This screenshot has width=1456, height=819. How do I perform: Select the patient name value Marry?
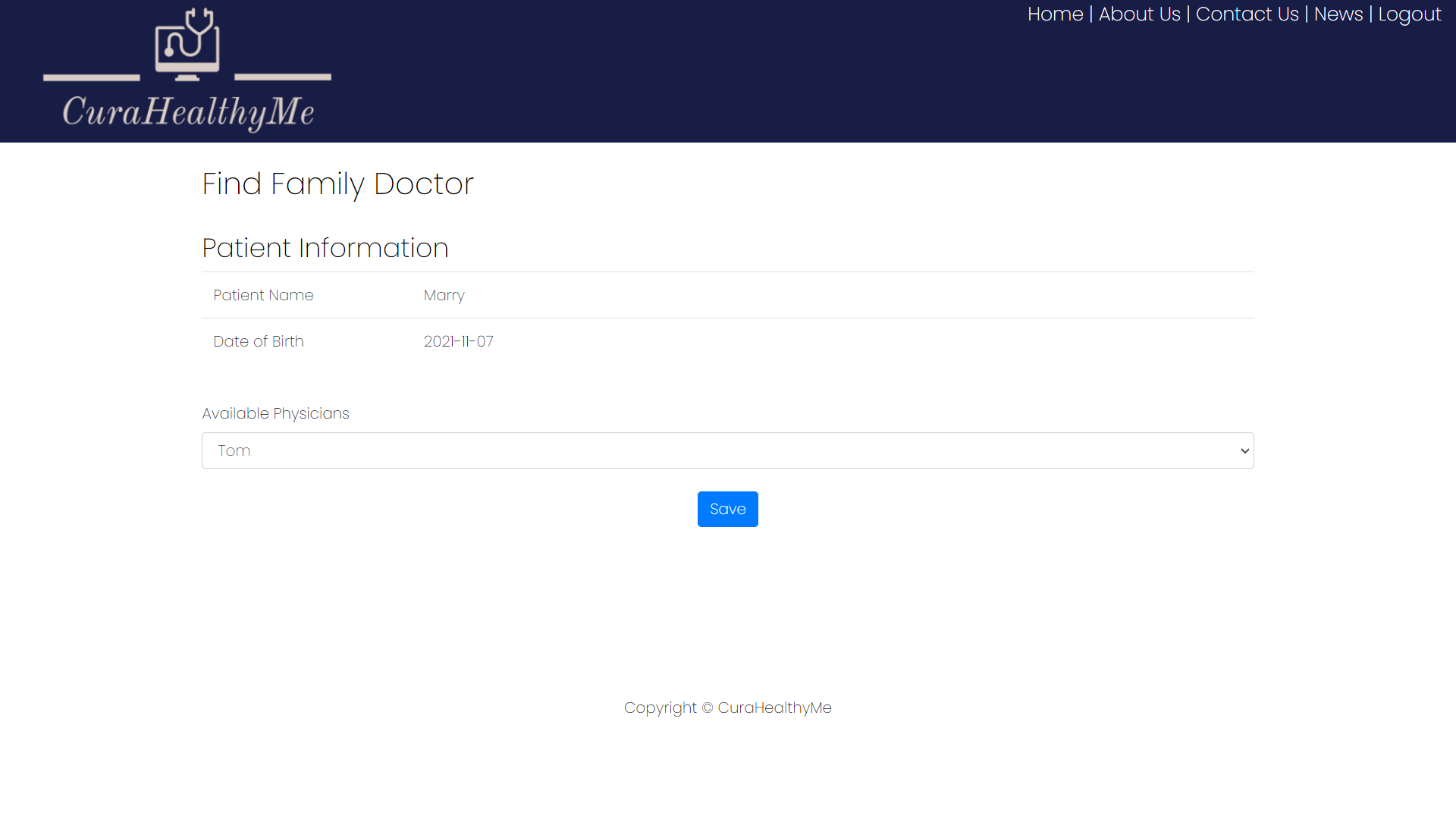coord(444,296)
